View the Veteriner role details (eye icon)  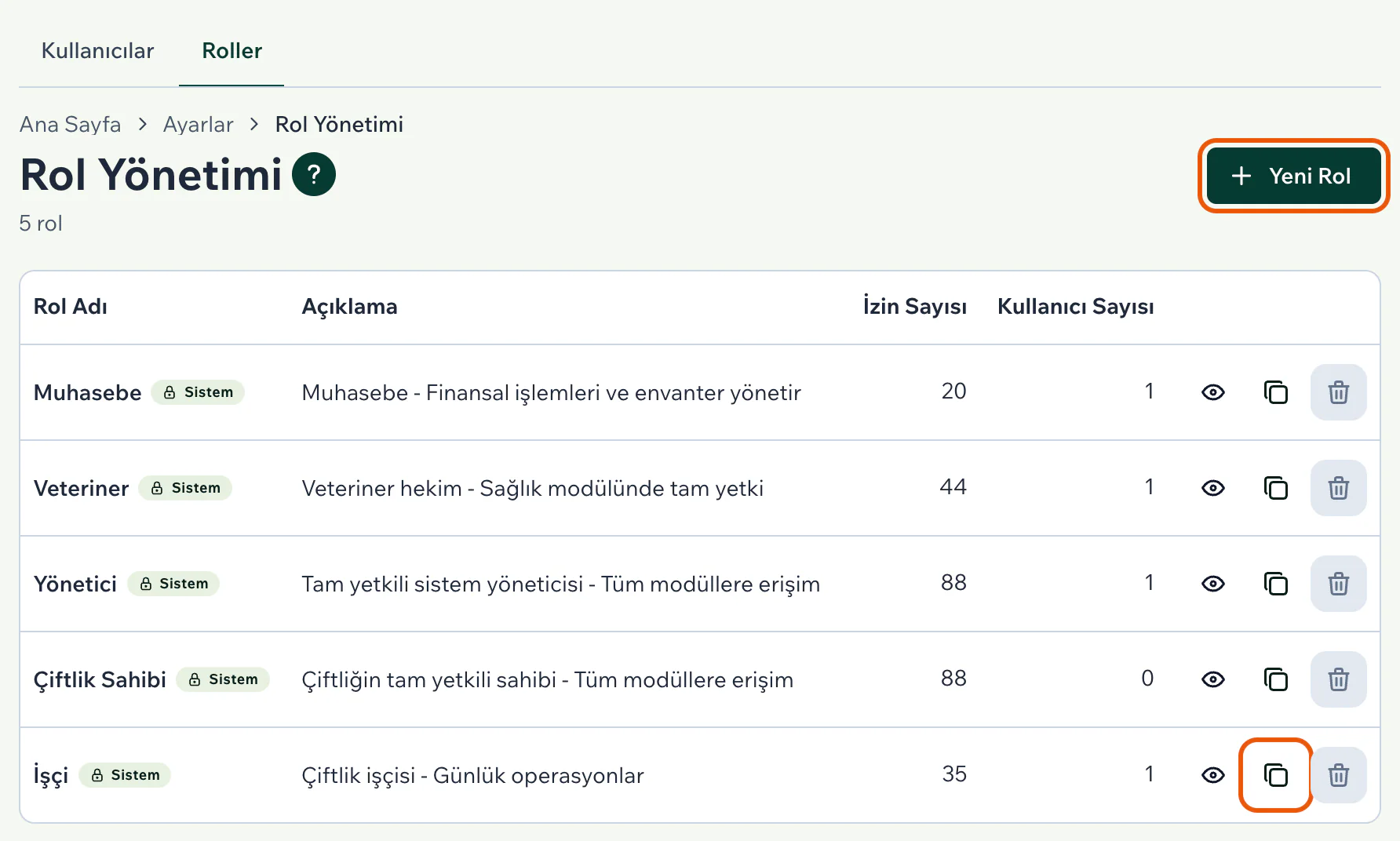(1213, 488)
